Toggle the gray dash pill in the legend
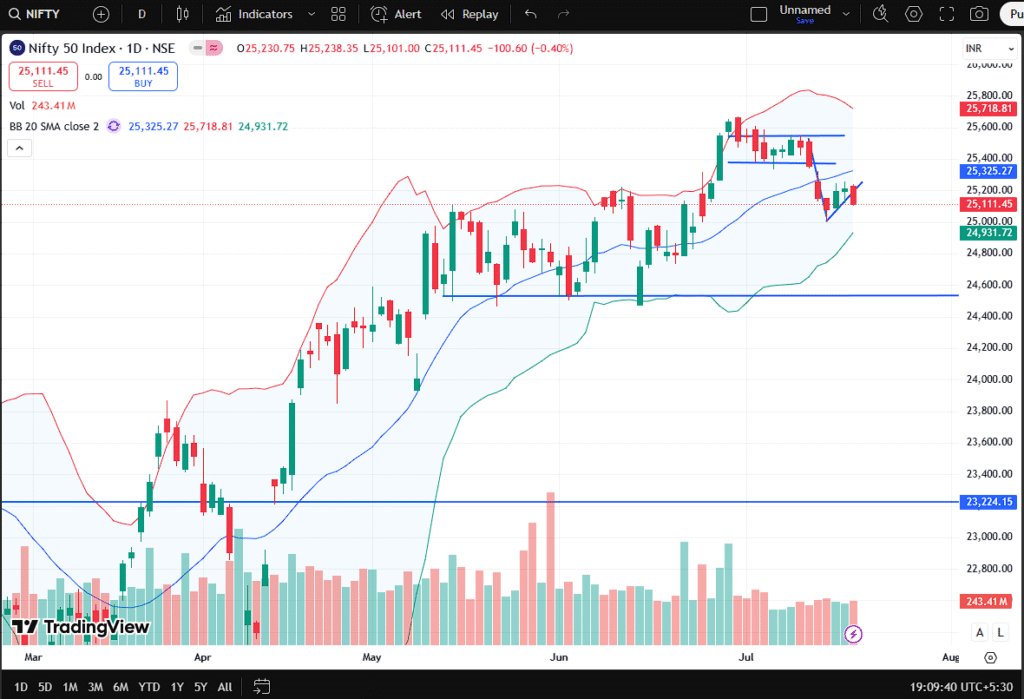1024x699 pixels. 197,48
